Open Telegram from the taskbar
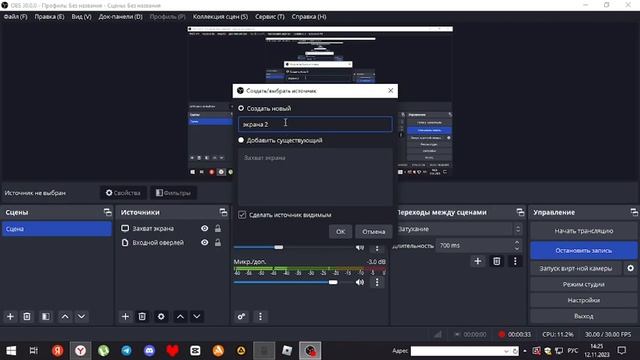The width and height of the screenshot is (640, 360). pos(127,350)
